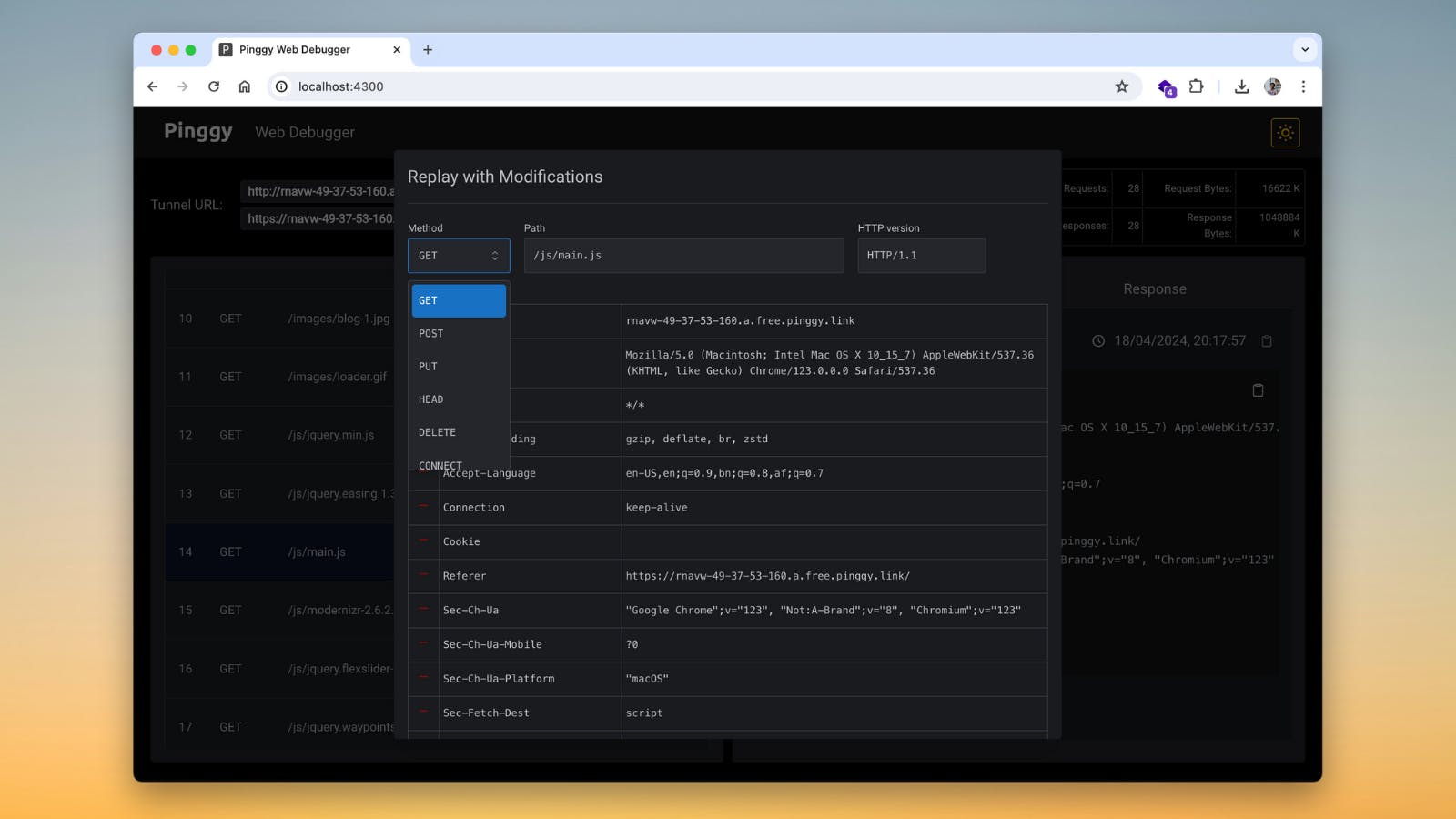Edit the ?0 value cell

tap(834, 644)
